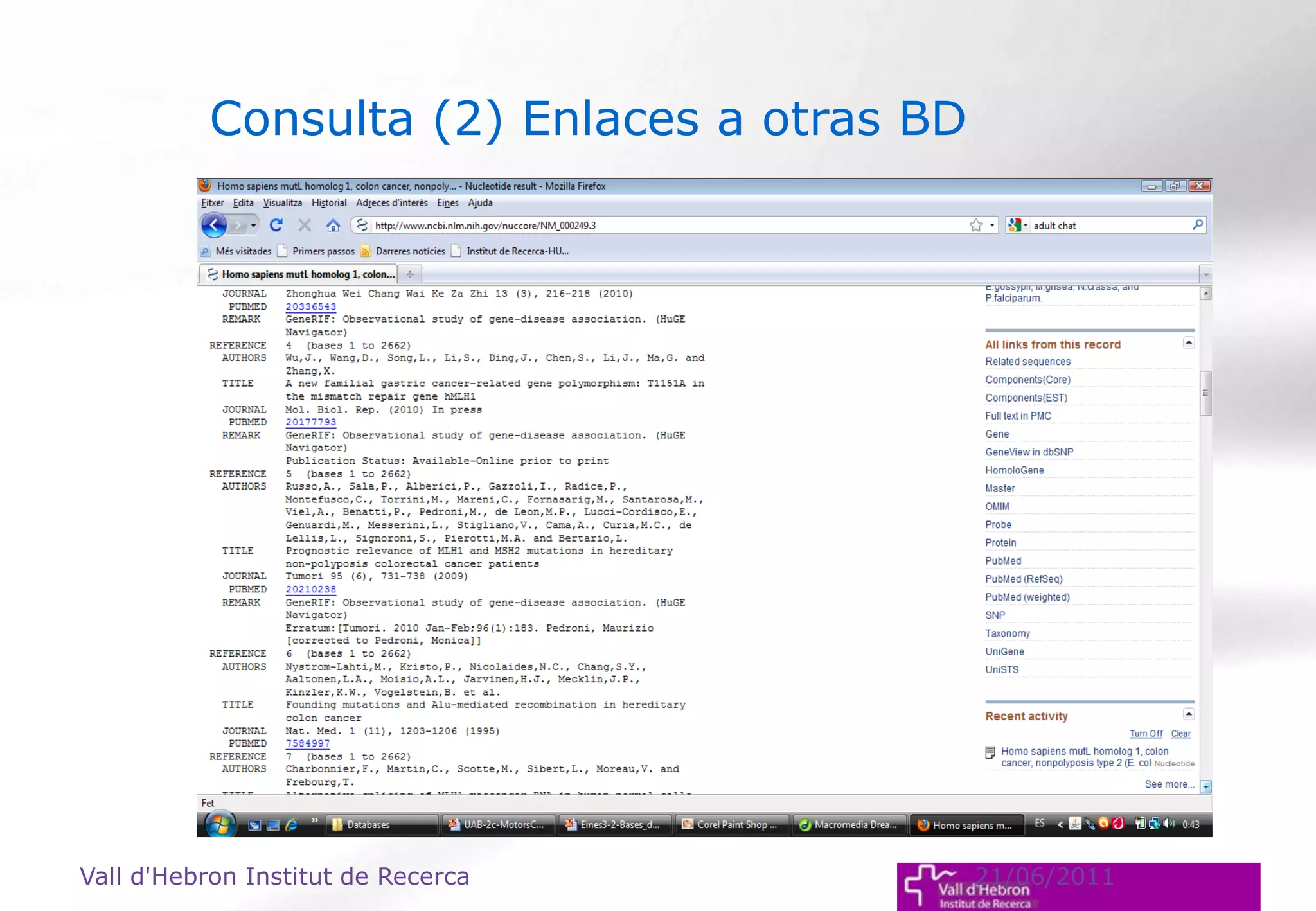This screenshot has width=1316, height=911.
Task: Open PubMed link 7584997
Action: tap(308, 743)
